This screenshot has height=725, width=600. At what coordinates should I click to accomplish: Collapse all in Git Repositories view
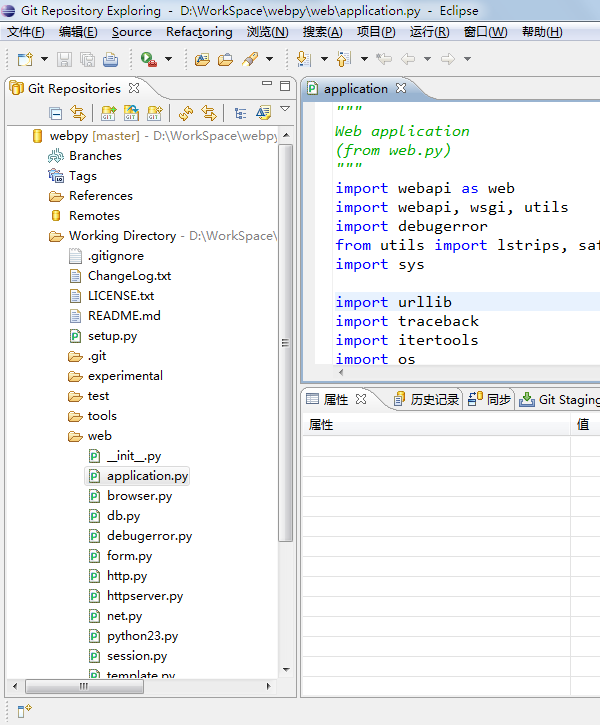[55, 113]
